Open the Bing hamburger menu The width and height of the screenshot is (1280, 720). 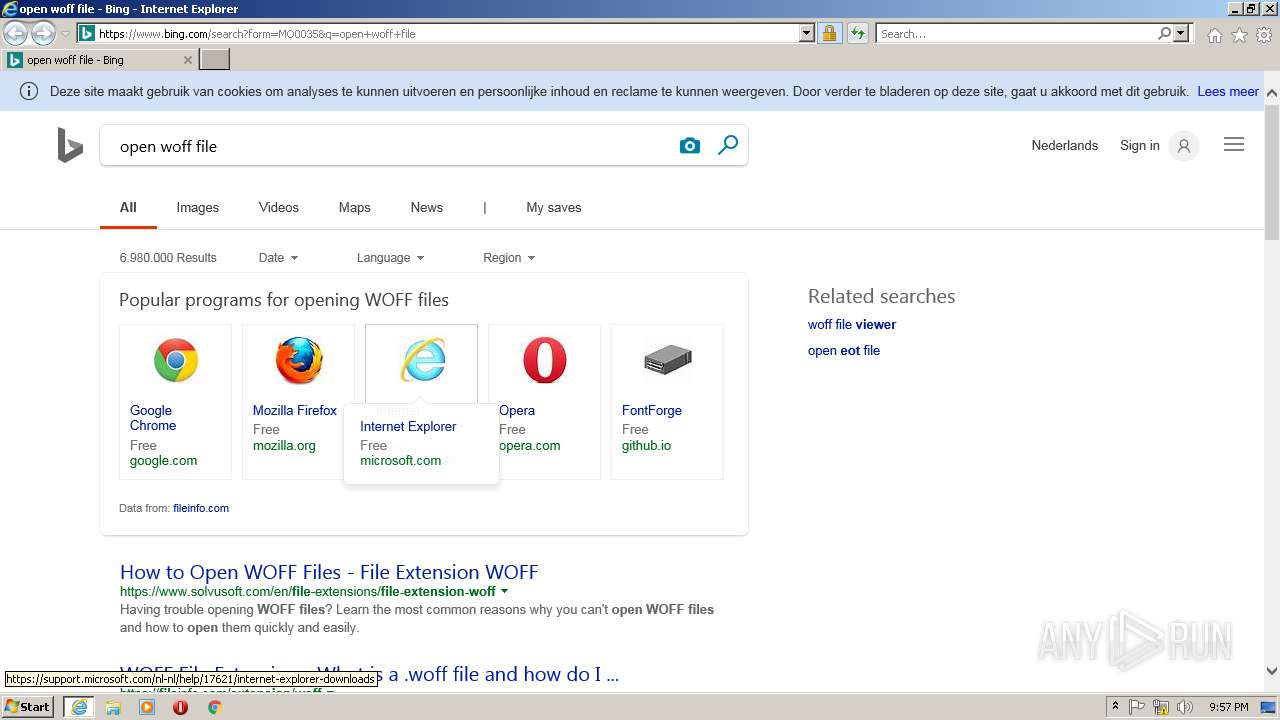(1234, 145)
